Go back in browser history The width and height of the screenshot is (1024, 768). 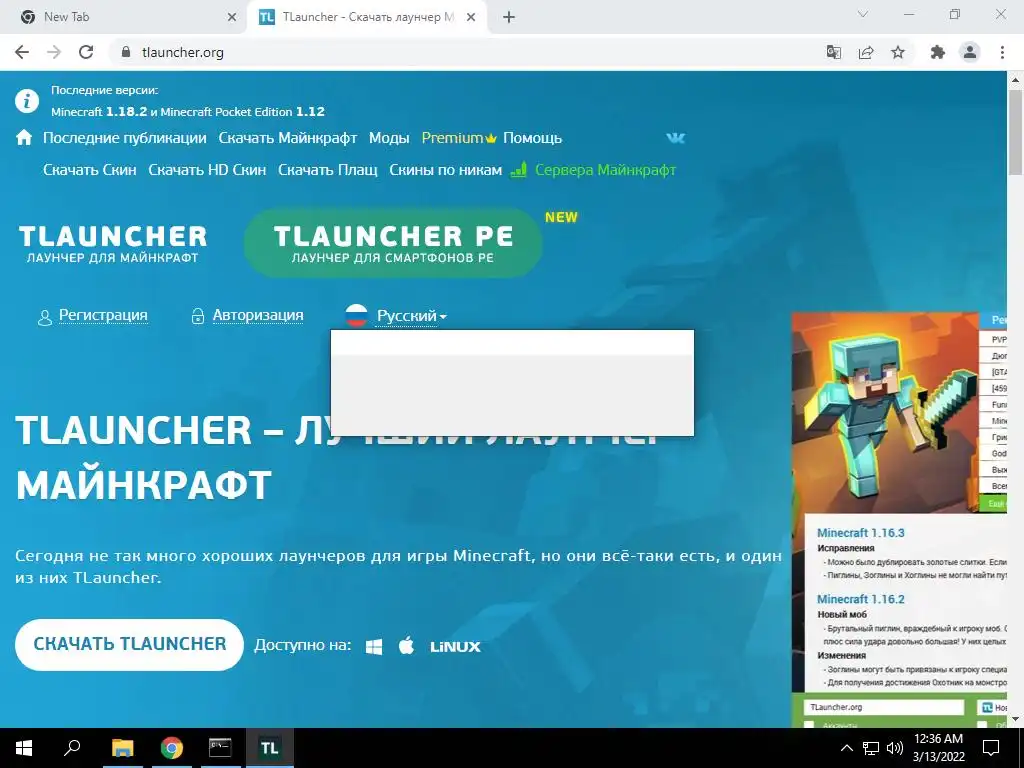[x=22, y=52]
